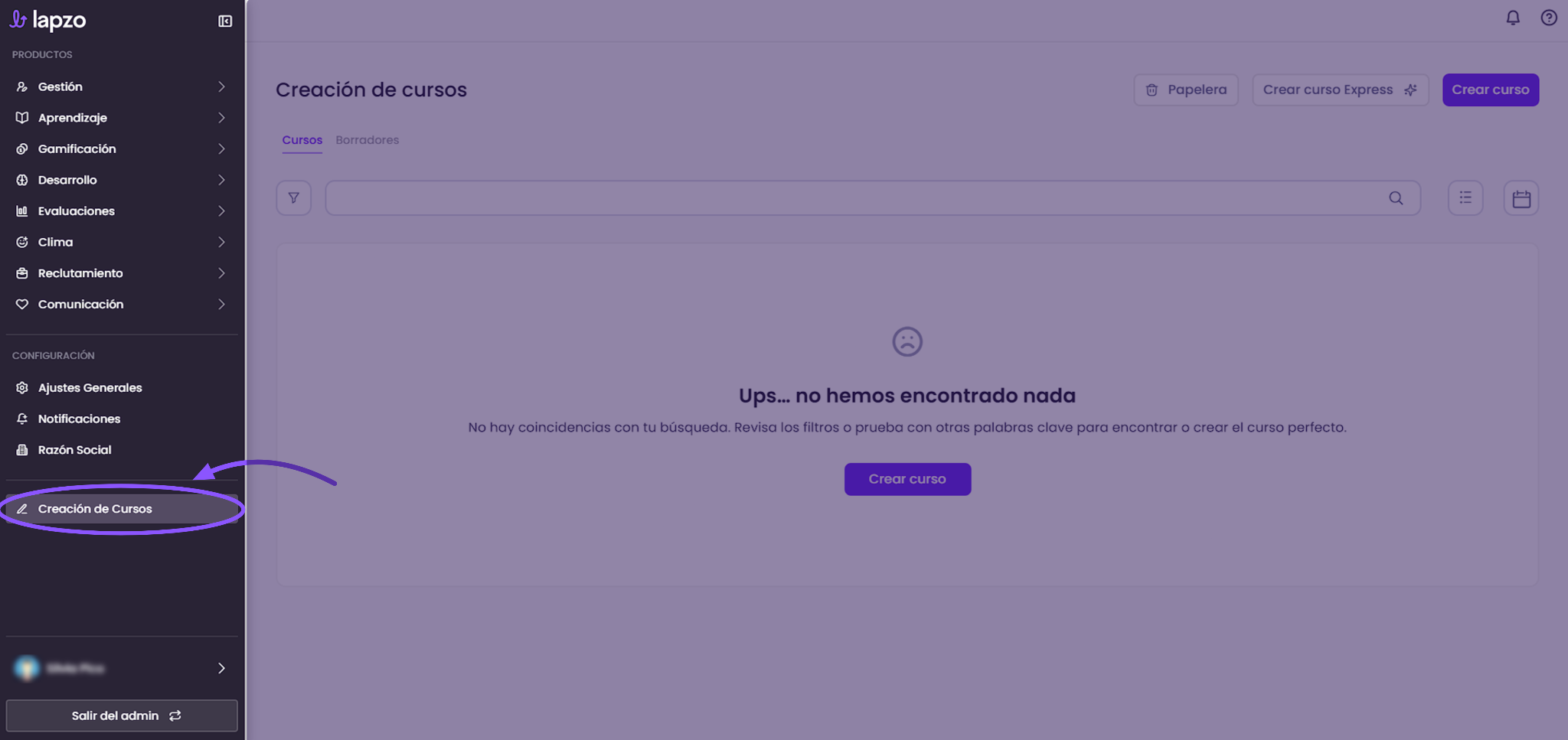This screenshot has width=1568, height=740.
Task: Click the lapzo logo
Action: click(47, 20)
